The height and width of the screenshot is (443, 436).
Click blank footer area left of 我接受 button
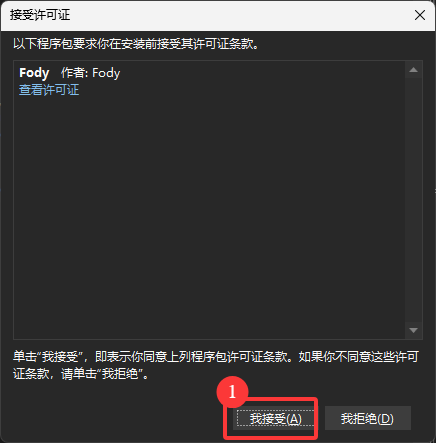(x=113, y=419)
